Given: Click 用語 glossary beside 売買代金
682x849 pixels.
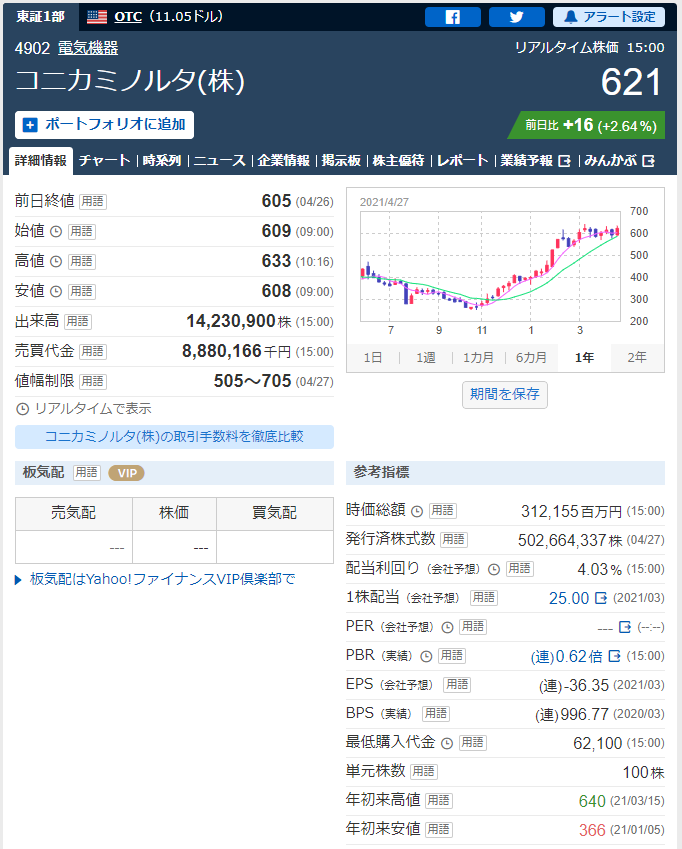Looking at the screenshot, I should pos(93,351).
